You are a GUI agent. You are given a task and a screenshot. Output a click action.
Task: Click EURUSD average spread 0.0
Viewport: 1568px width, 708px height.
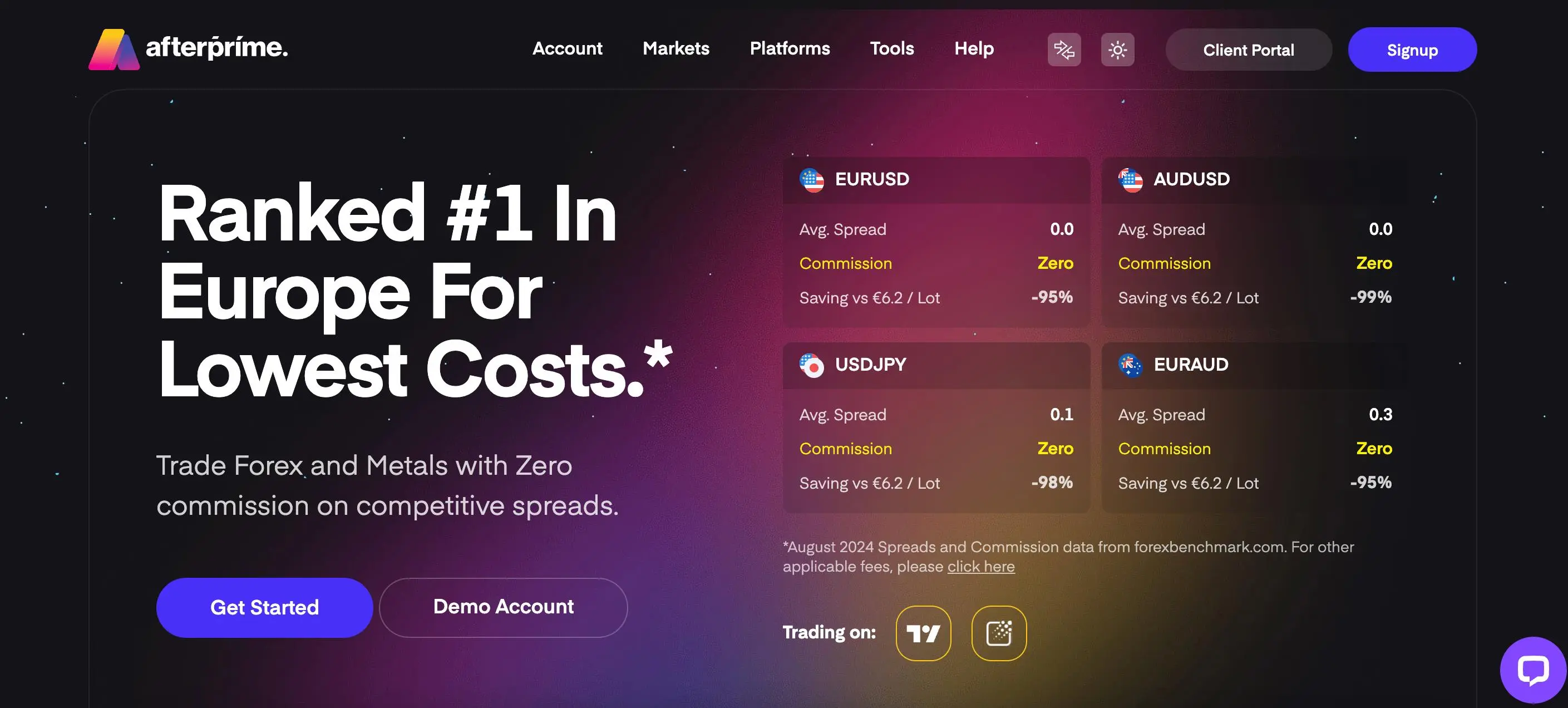[x=1062, y=229]
